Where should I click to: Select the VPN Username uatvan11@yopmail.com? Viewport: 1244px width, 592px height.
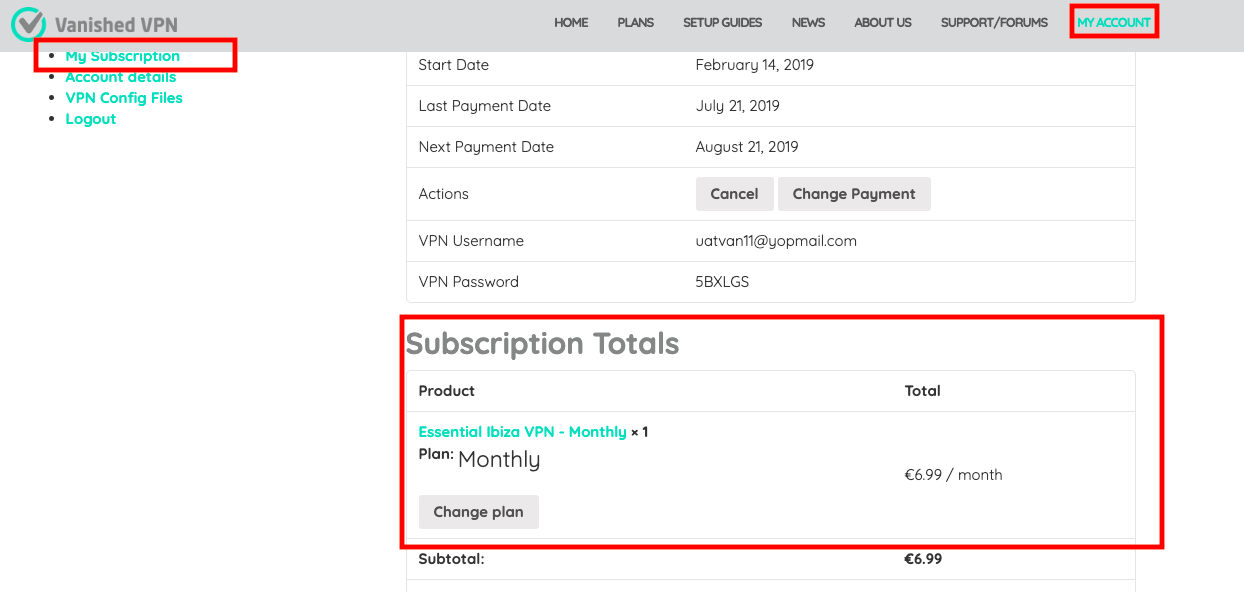(776, 241)
